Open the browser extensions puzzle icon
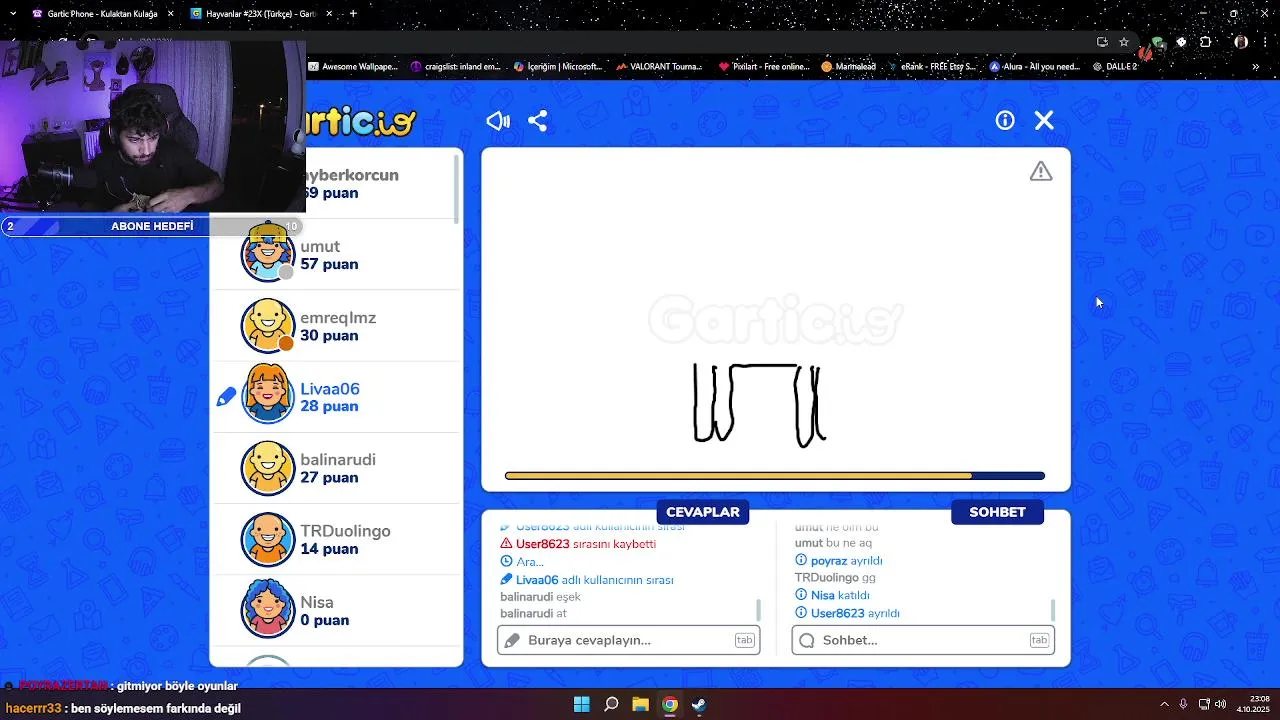The image size is (1280, 720). [1205, 42]
